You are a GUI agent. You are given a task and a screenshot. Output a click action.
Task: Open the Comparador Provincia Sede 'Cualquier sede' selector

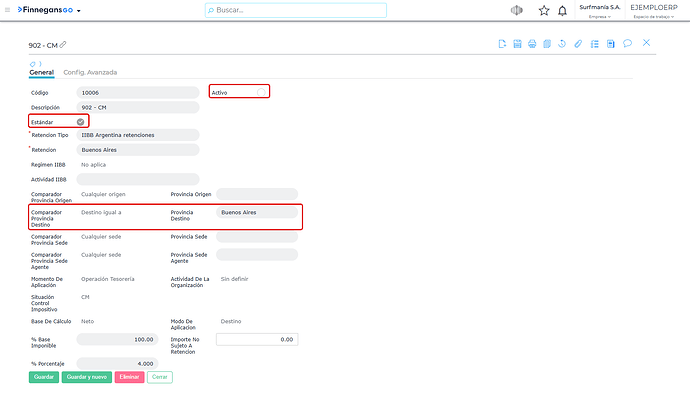pyautogui.click(x=101, y=237)
